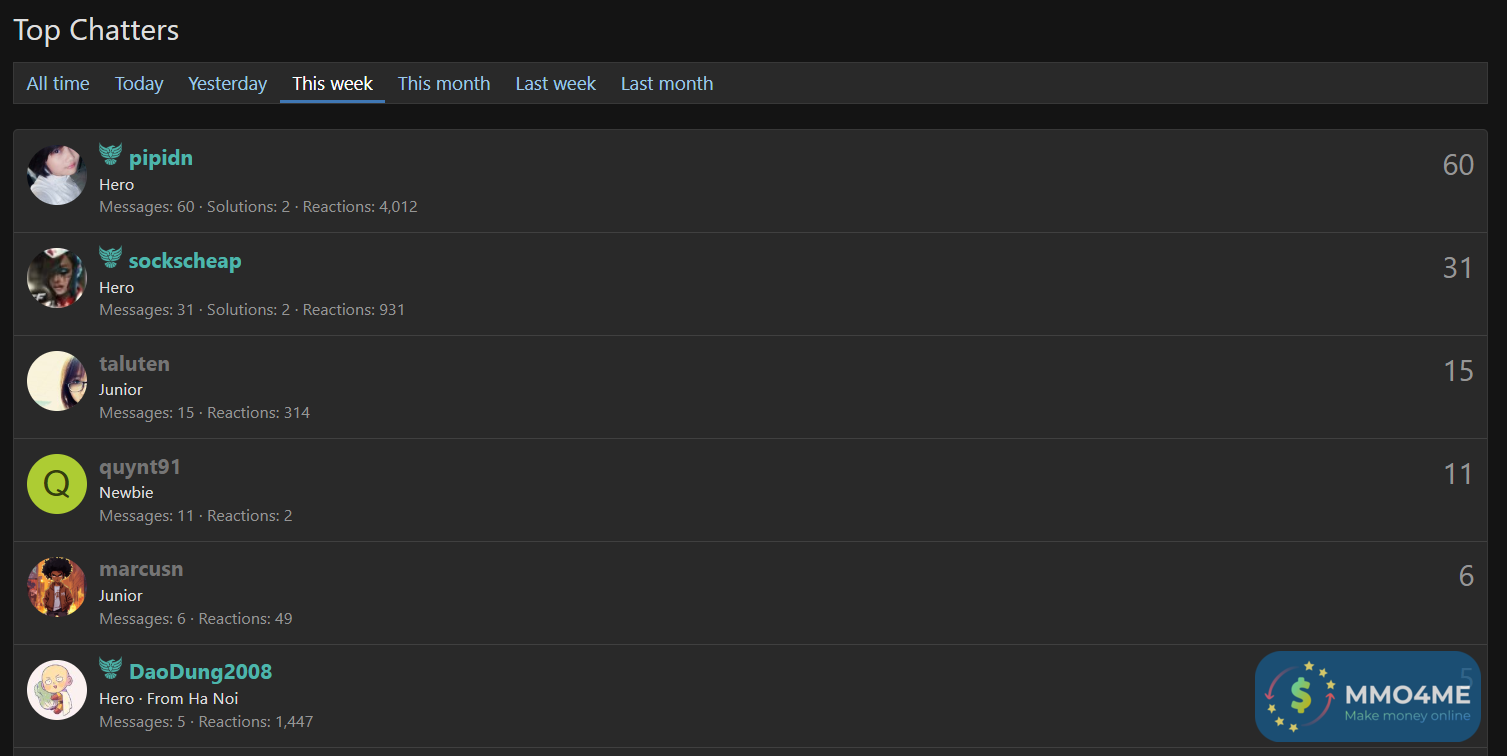The width and height of the screenshot is (1507, 756).
Task: Click the Hero badge icon beside DaoDung2008
Action: pos(110,669)
